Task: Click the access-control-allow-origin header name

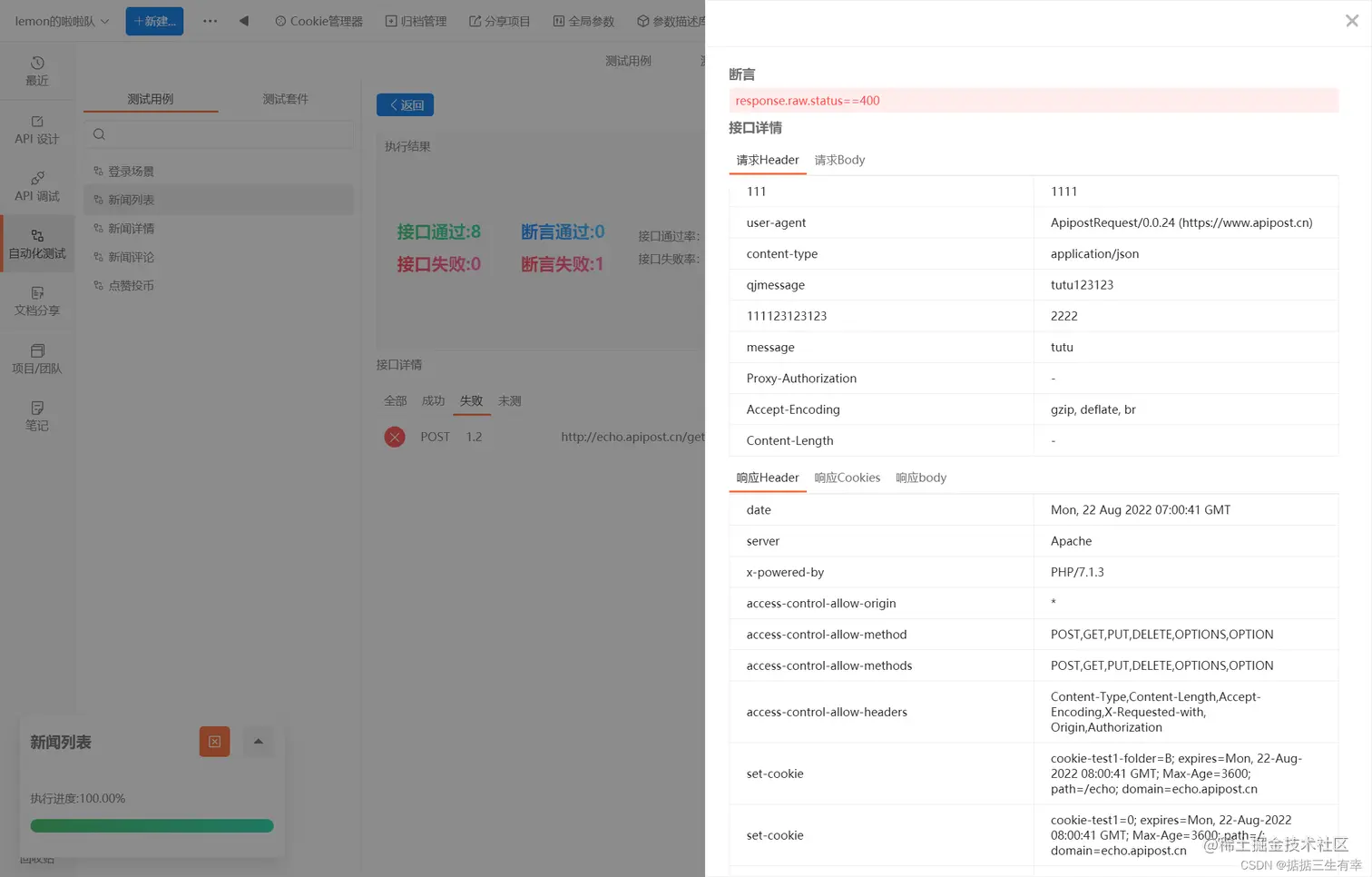Action: pyautogui.click(x=821, y=604)
